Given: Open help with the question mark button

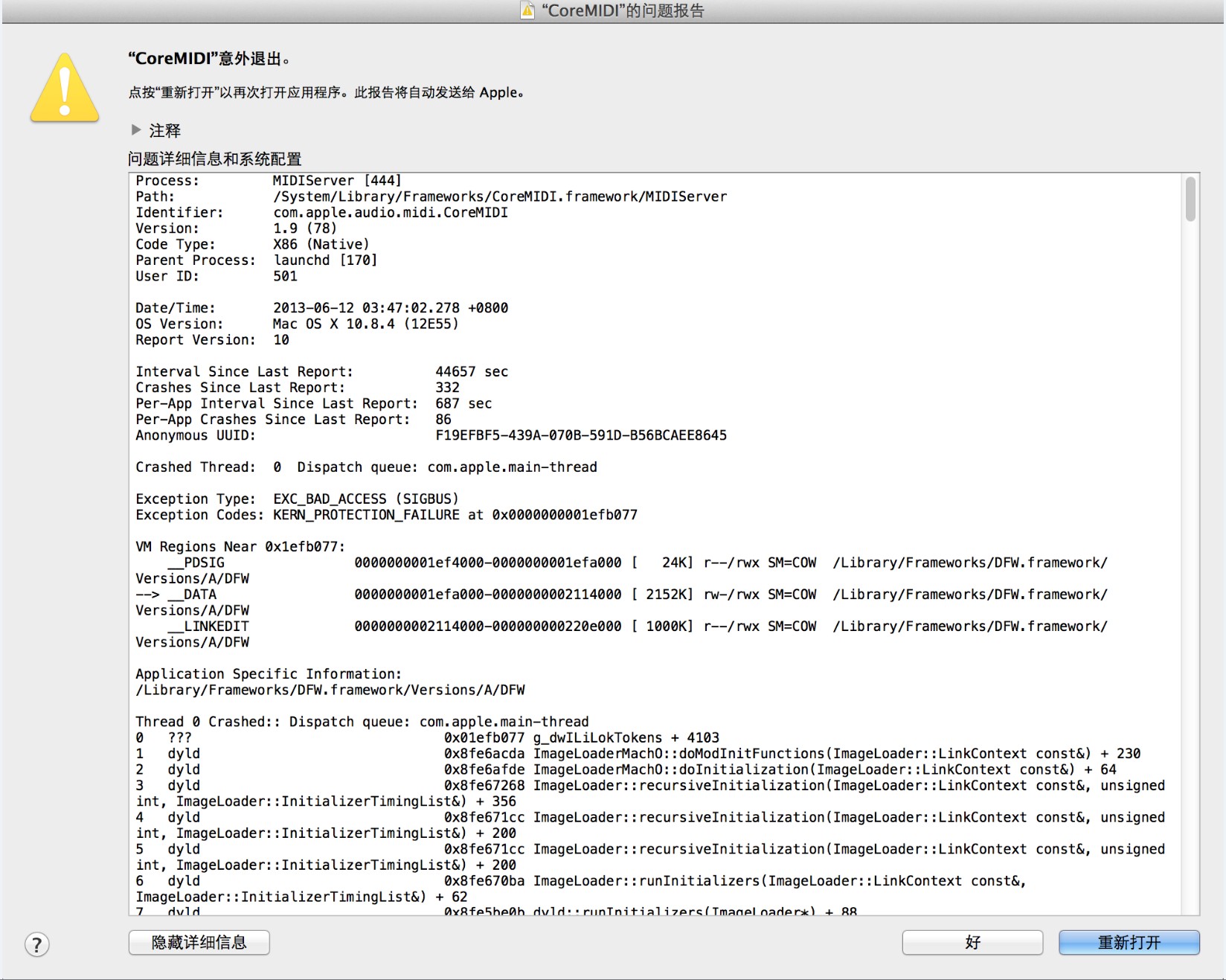Looking at the screenshot, I should (x=37, y=944).
